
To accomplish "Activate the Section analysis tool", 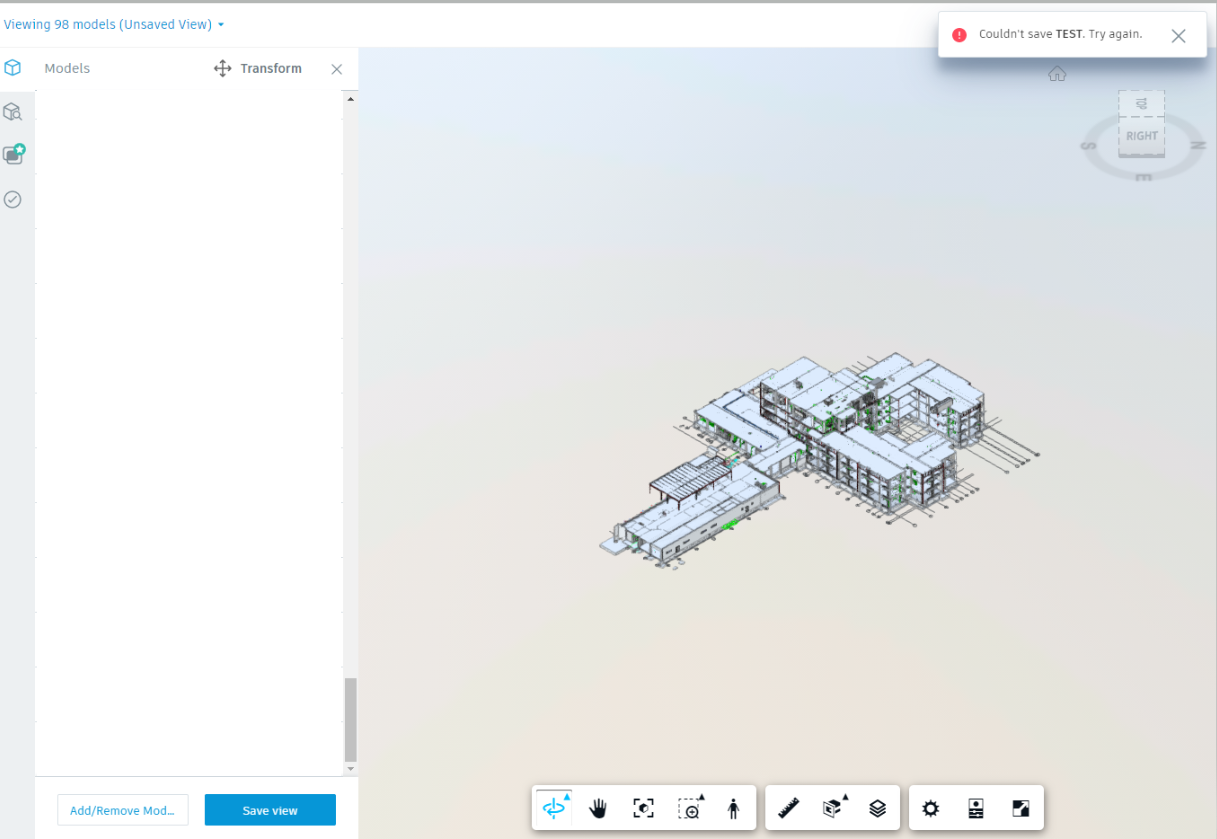I will 830,807.
